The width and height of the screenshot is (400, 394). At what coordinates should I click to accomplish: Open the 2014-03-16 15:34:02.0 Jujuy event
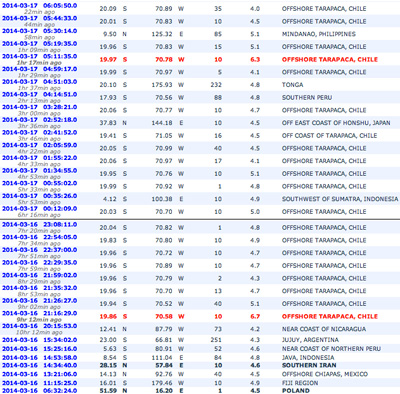[40, 340]
